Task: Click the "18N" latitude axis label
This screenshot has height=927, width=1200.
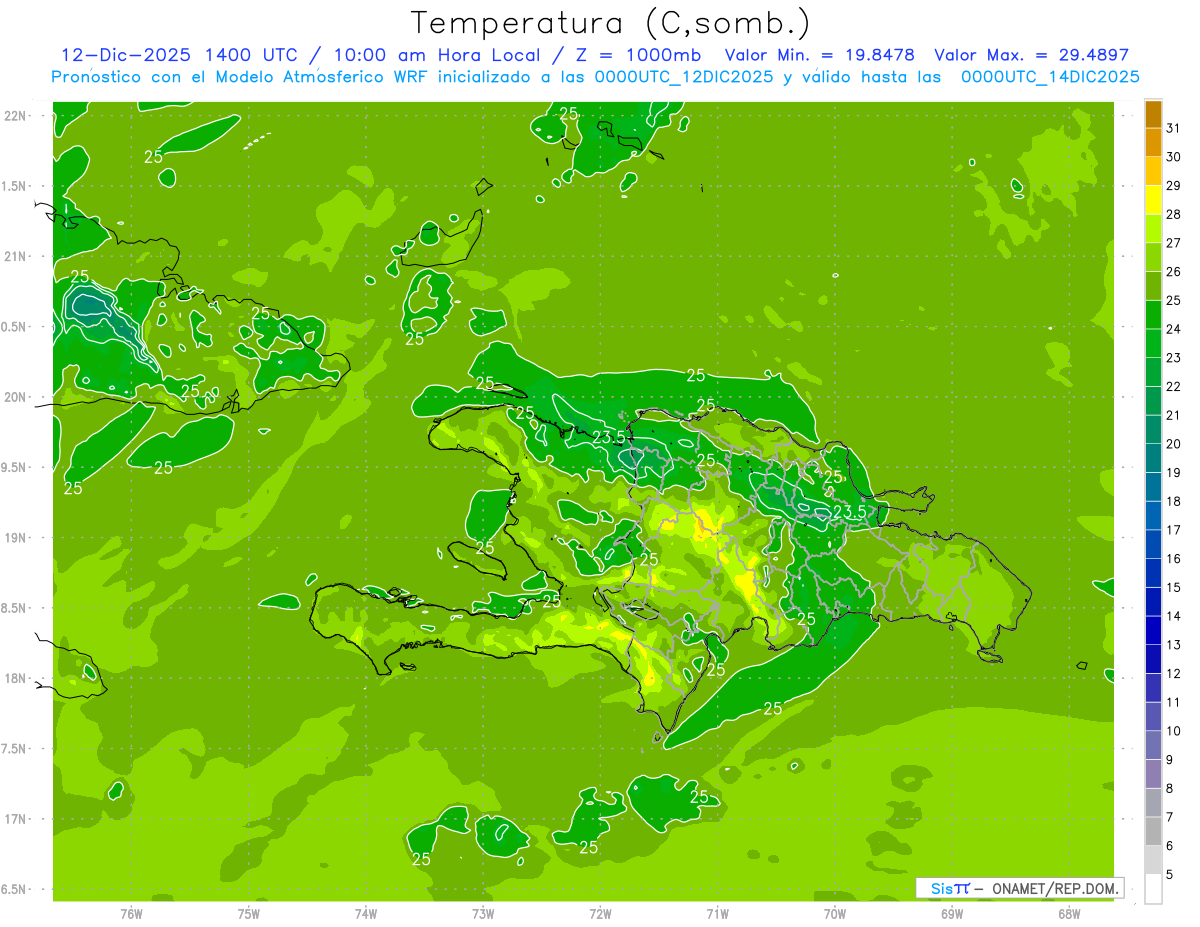Action: coord(16,678)
